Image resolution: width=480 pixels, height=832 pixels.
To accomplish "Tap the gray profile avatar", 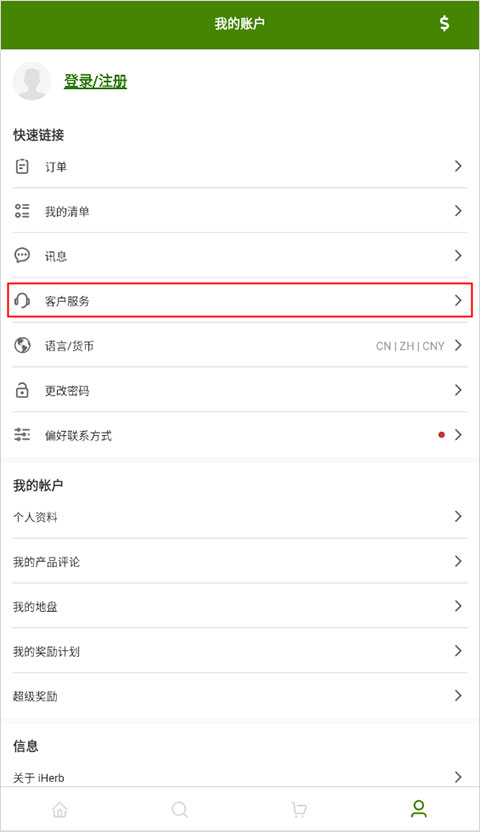I will pos(32,81).
